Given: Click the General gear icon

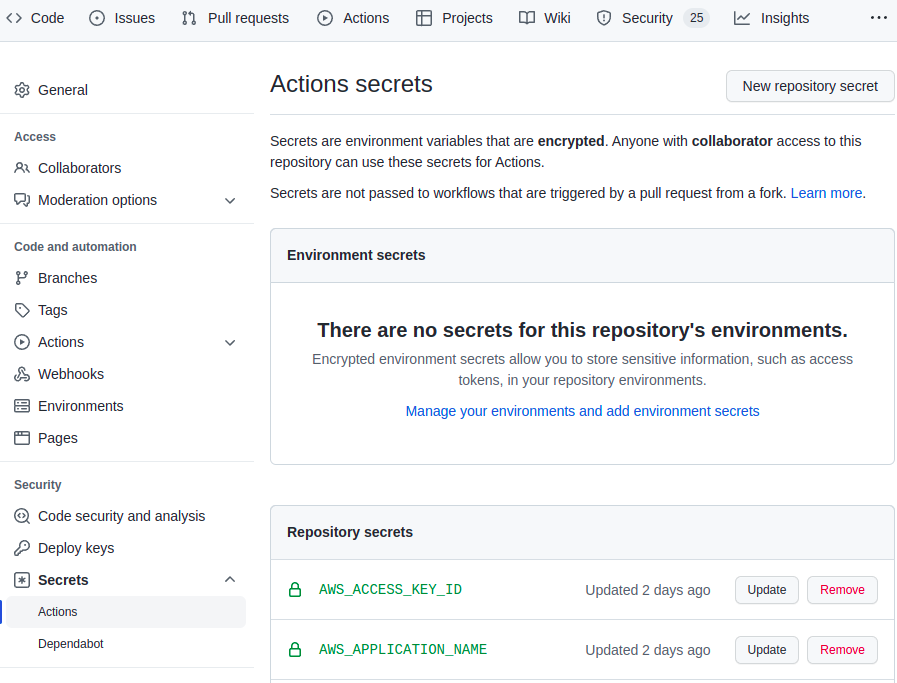Looking at the screenshot, I should tap(22, 90).
